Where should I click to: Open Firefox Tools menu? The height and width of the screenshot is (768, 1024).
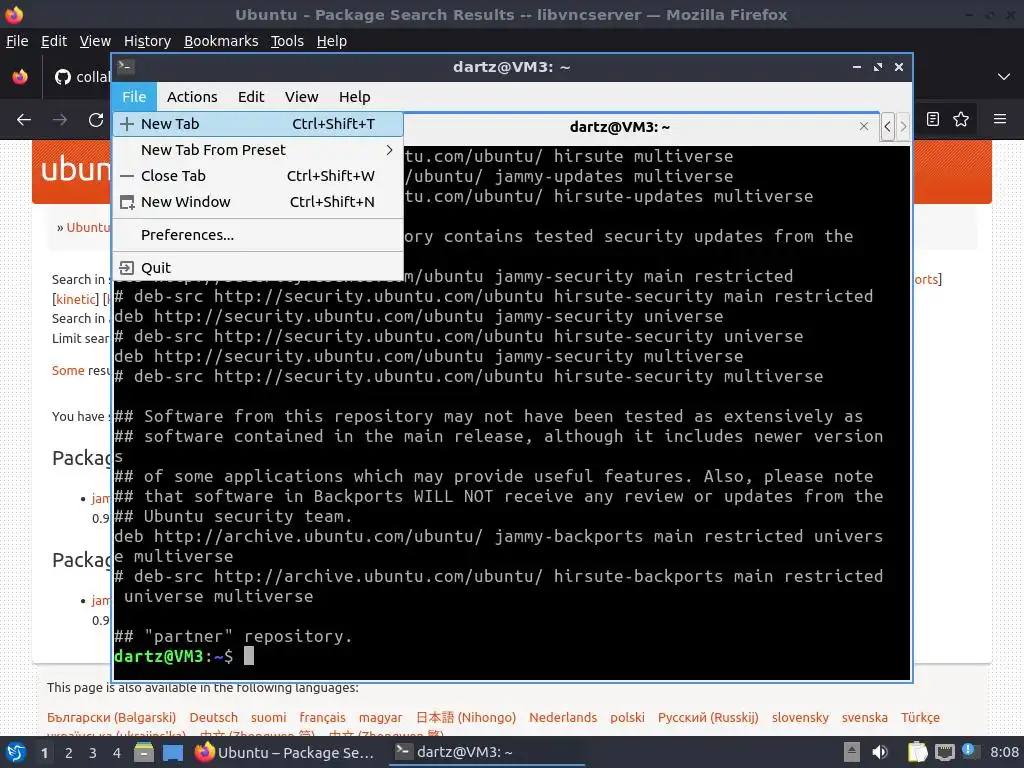point(287,41)
